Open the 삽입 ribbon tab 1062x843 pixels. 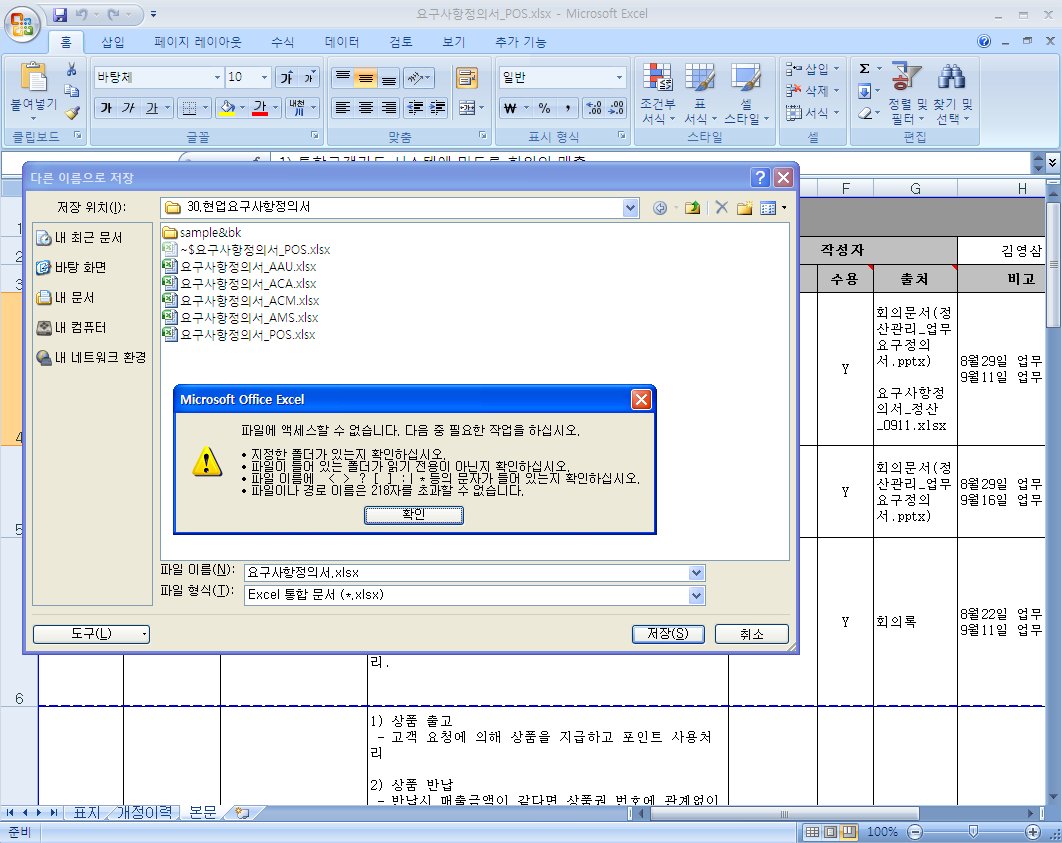pos(113,42)
